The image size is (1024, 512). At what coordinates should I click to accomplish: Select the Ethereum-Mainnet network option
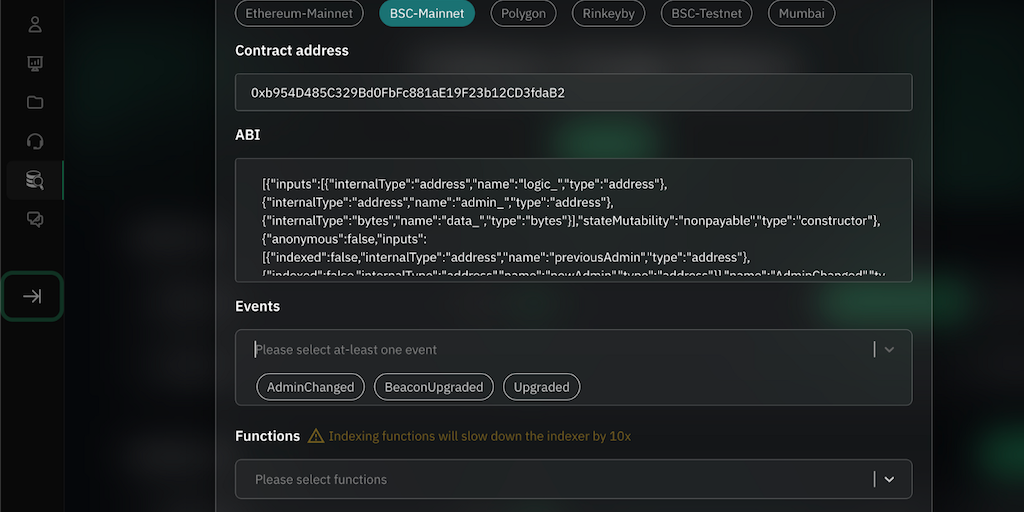click(x=299, y=13)
